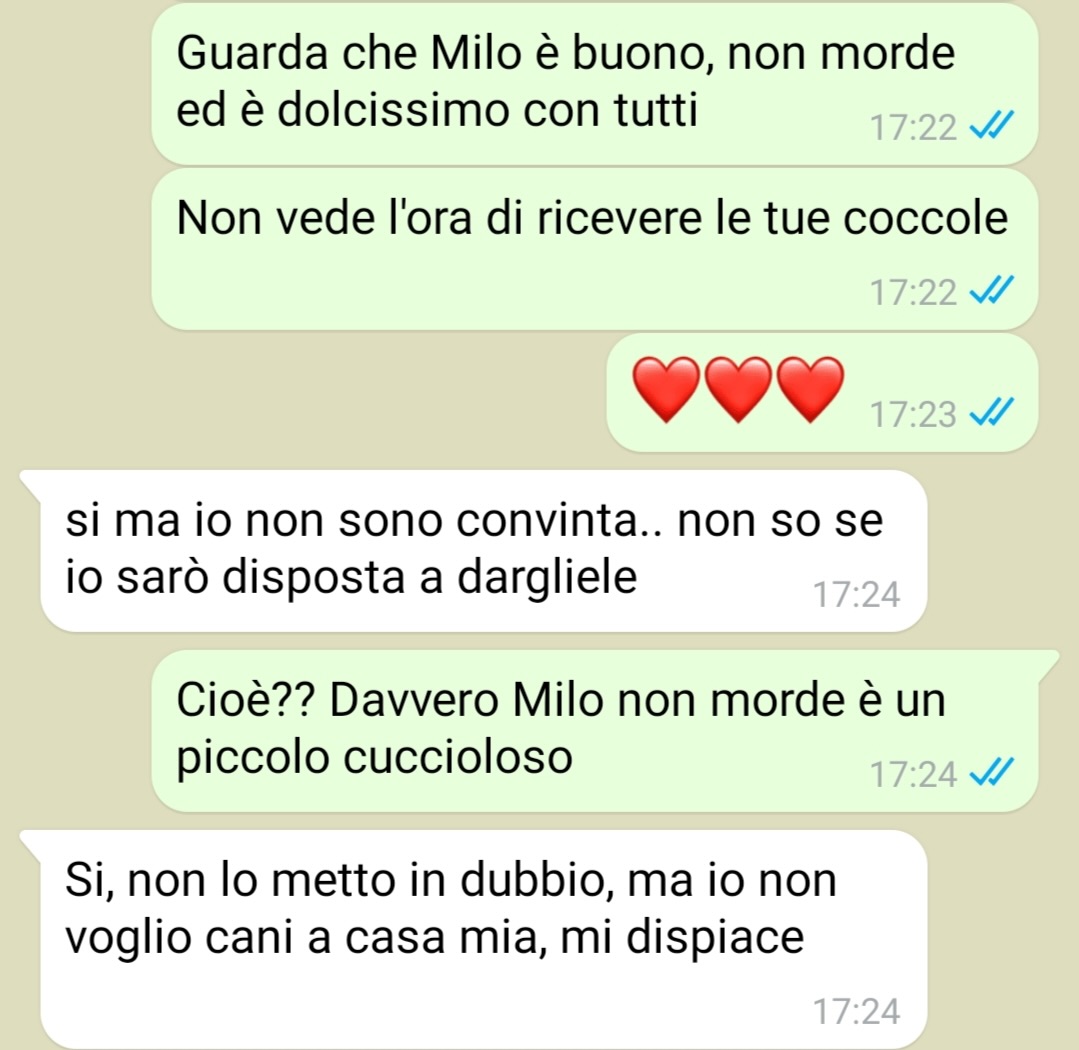
Task: Tap the third red heart emoji
Action: [811, 389]
